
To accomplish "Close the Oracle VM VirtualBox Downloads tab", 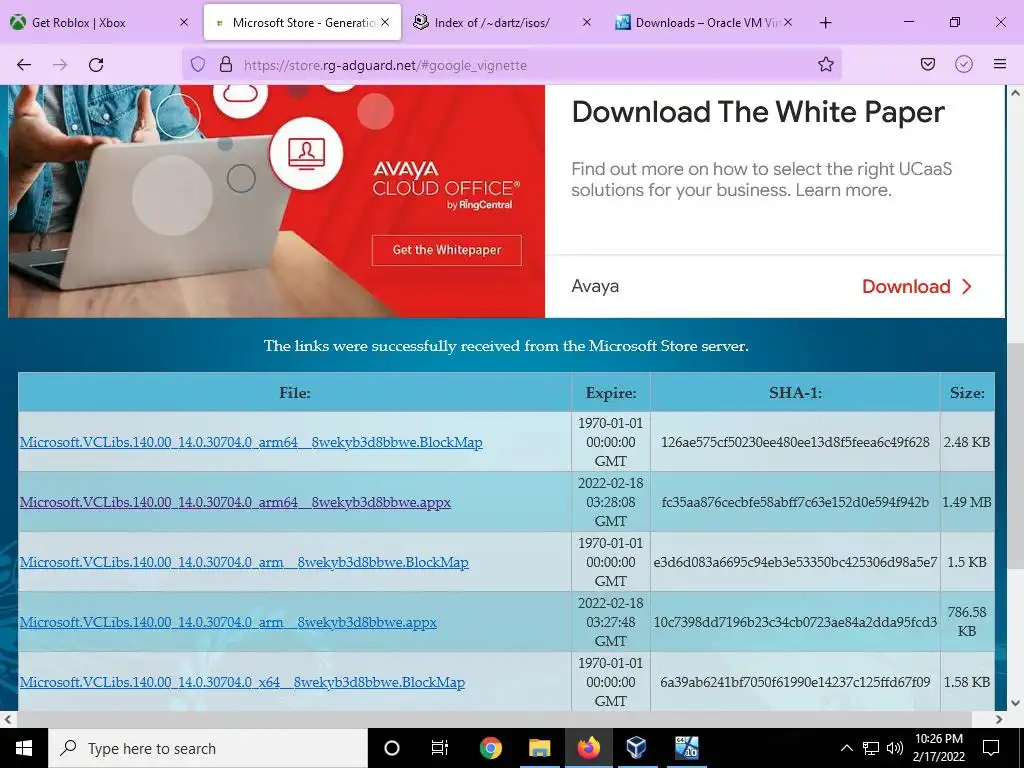I will pyautogui.click(x=788, y=22).
